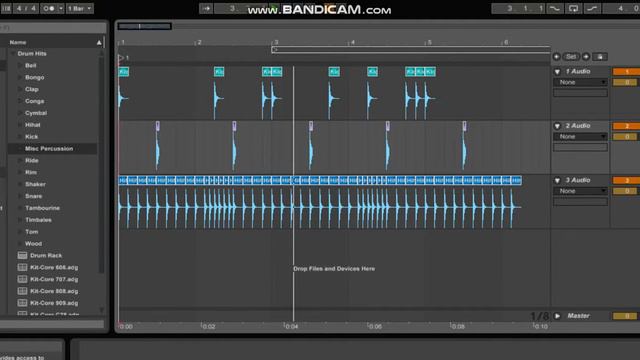Click the loop brace at bar 3
The image size is (640, 360).
(x=411, y=49)
